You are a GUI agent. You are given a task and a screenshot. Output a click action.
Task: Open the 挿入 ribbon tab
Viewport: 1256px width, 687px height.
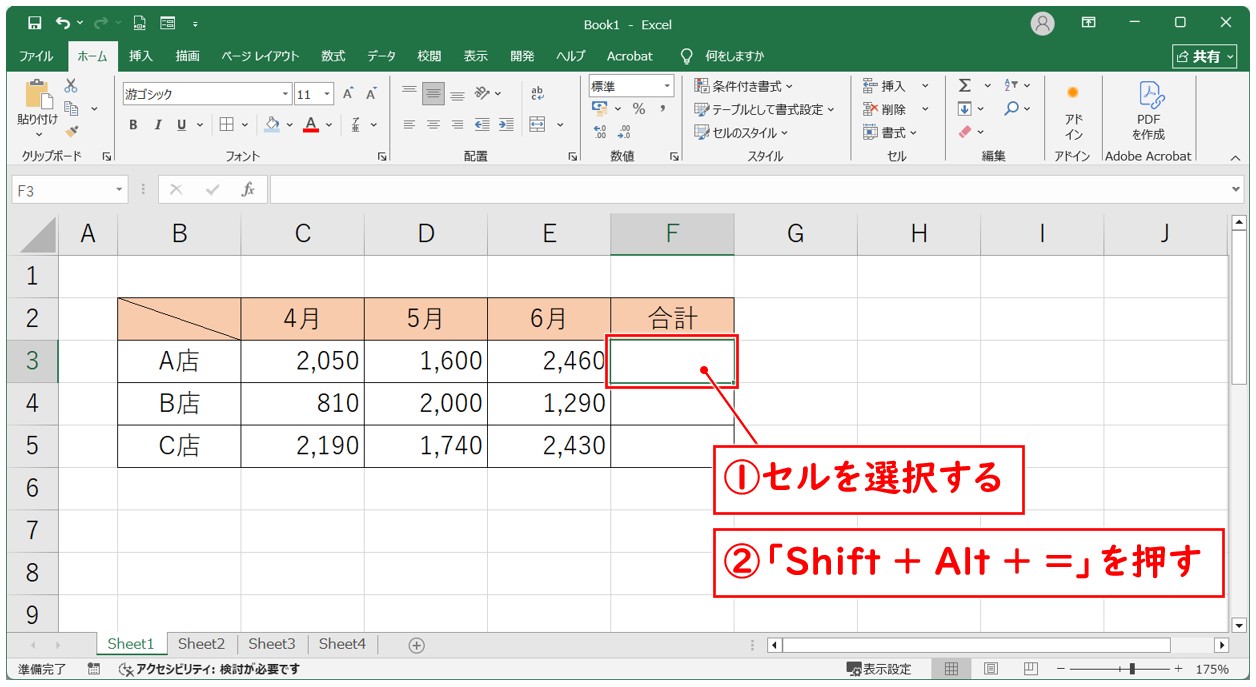point(140,56)
